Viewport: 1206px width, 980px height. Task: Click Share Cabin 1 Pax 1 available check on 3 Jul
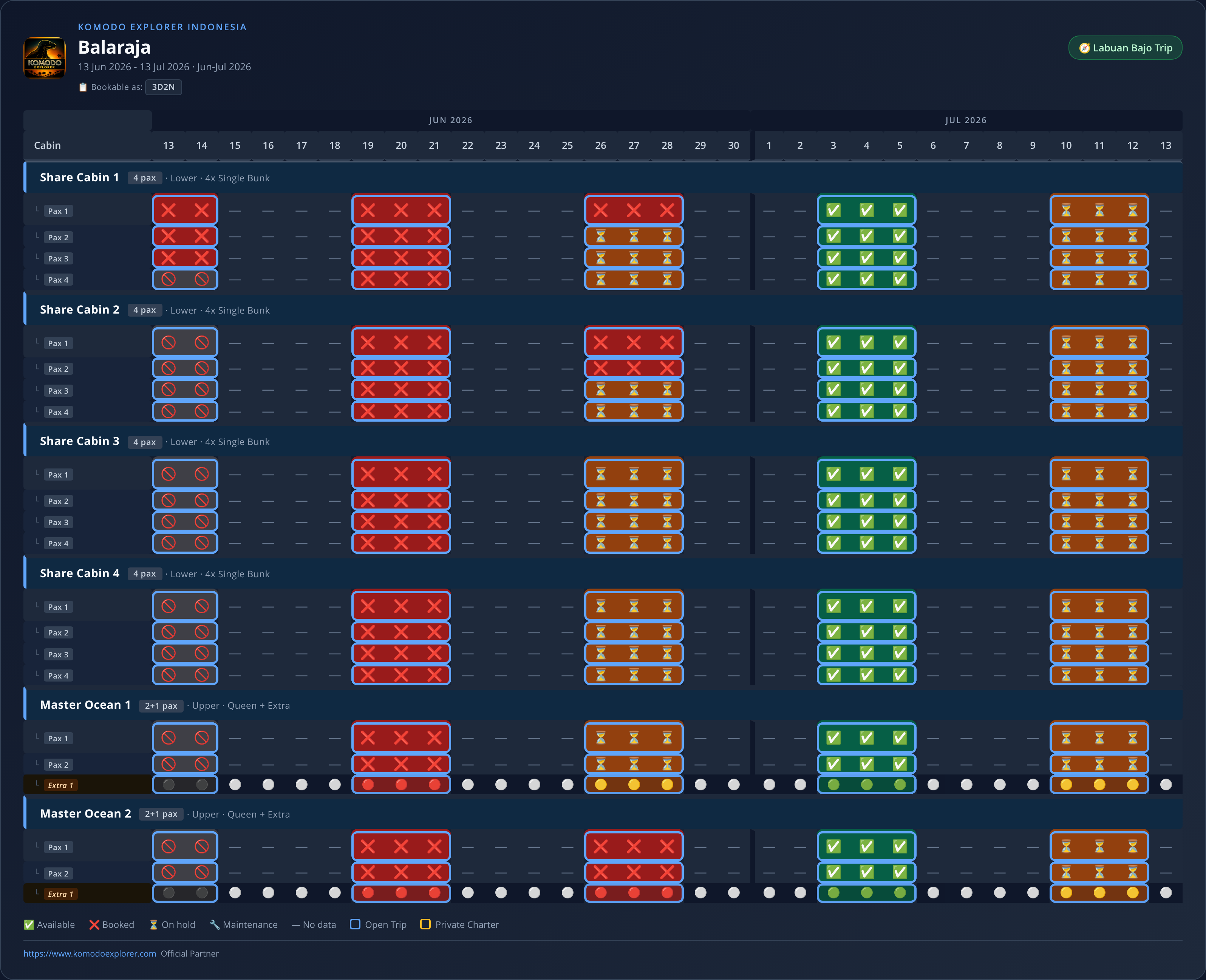click(x=833, y=210)
